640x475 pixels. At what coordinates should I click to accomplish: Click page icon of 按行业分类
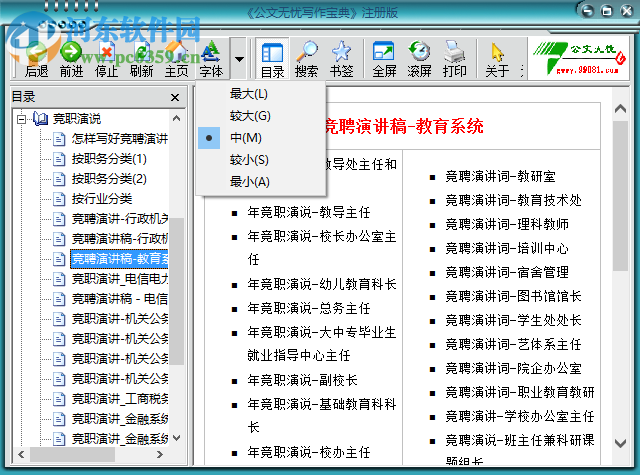pos(59,199)
